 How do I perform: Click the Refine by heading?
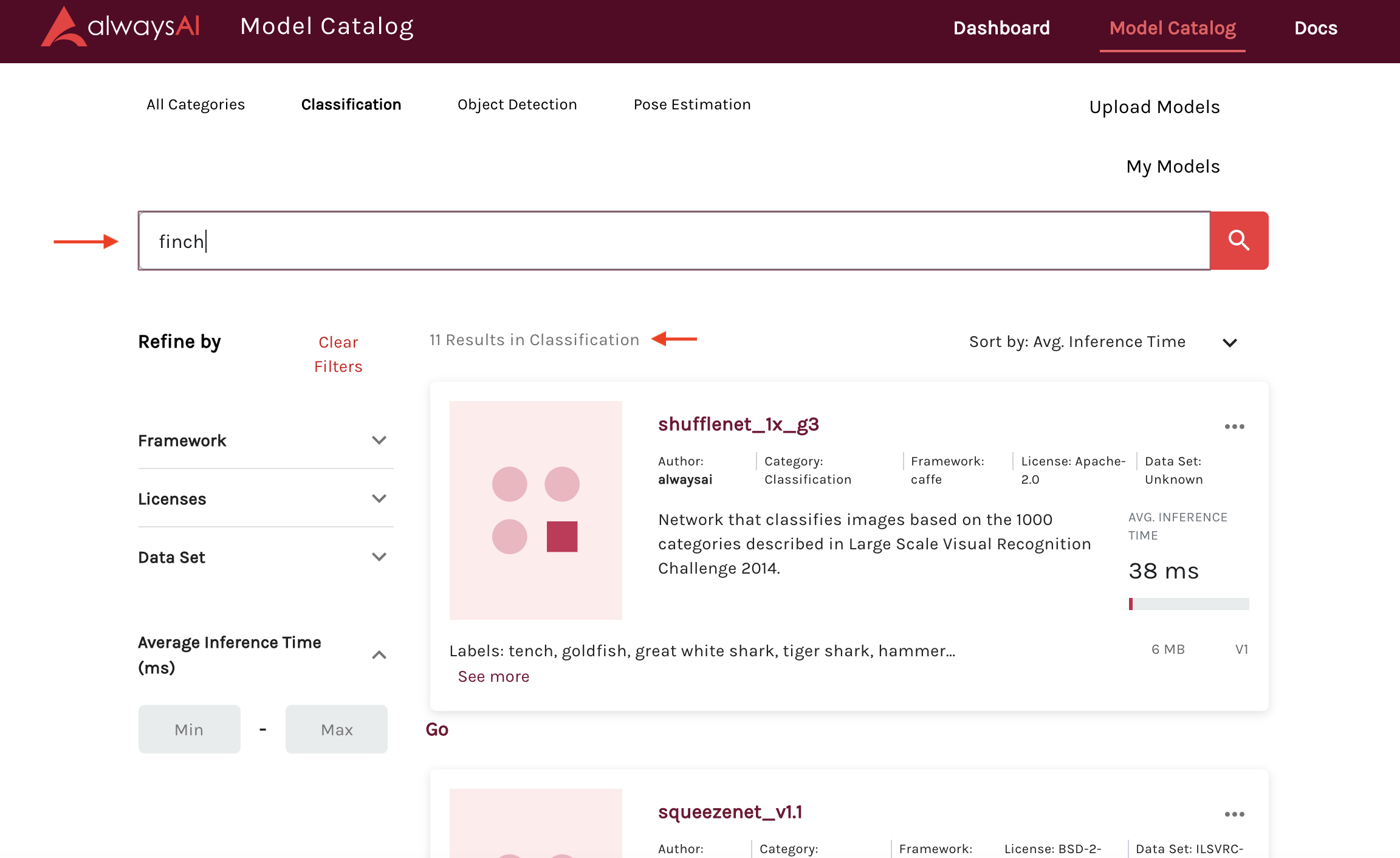(179, 342)
